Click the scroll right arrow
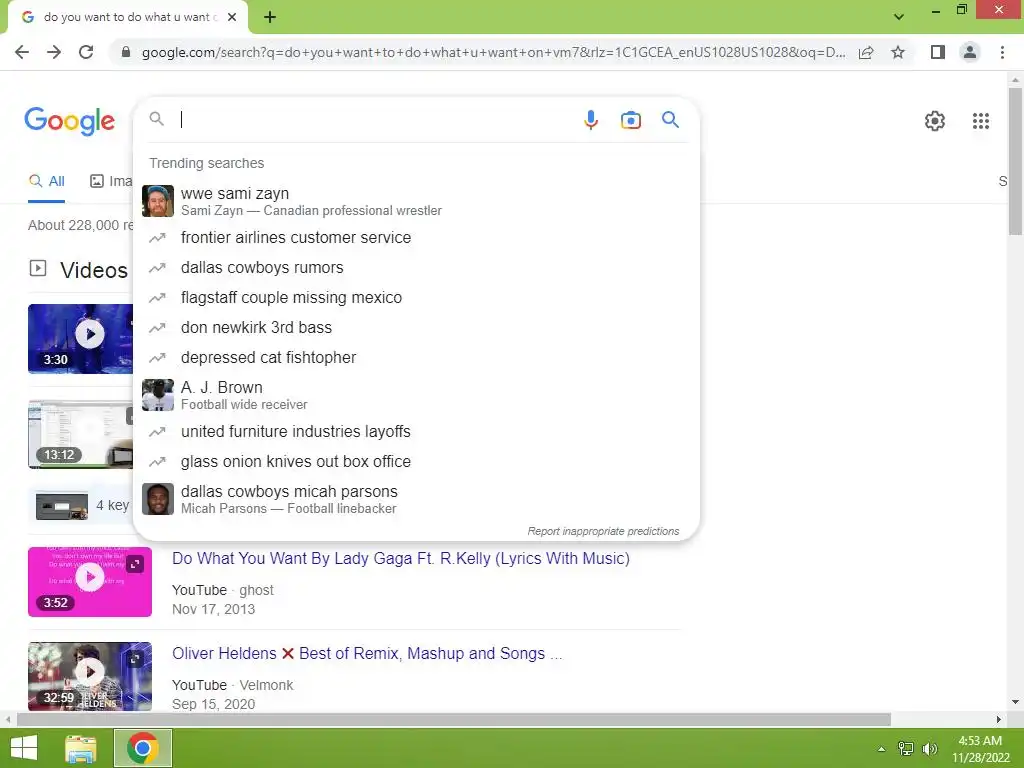Screen dimensions: 1024x768 [x=998, y=720]
